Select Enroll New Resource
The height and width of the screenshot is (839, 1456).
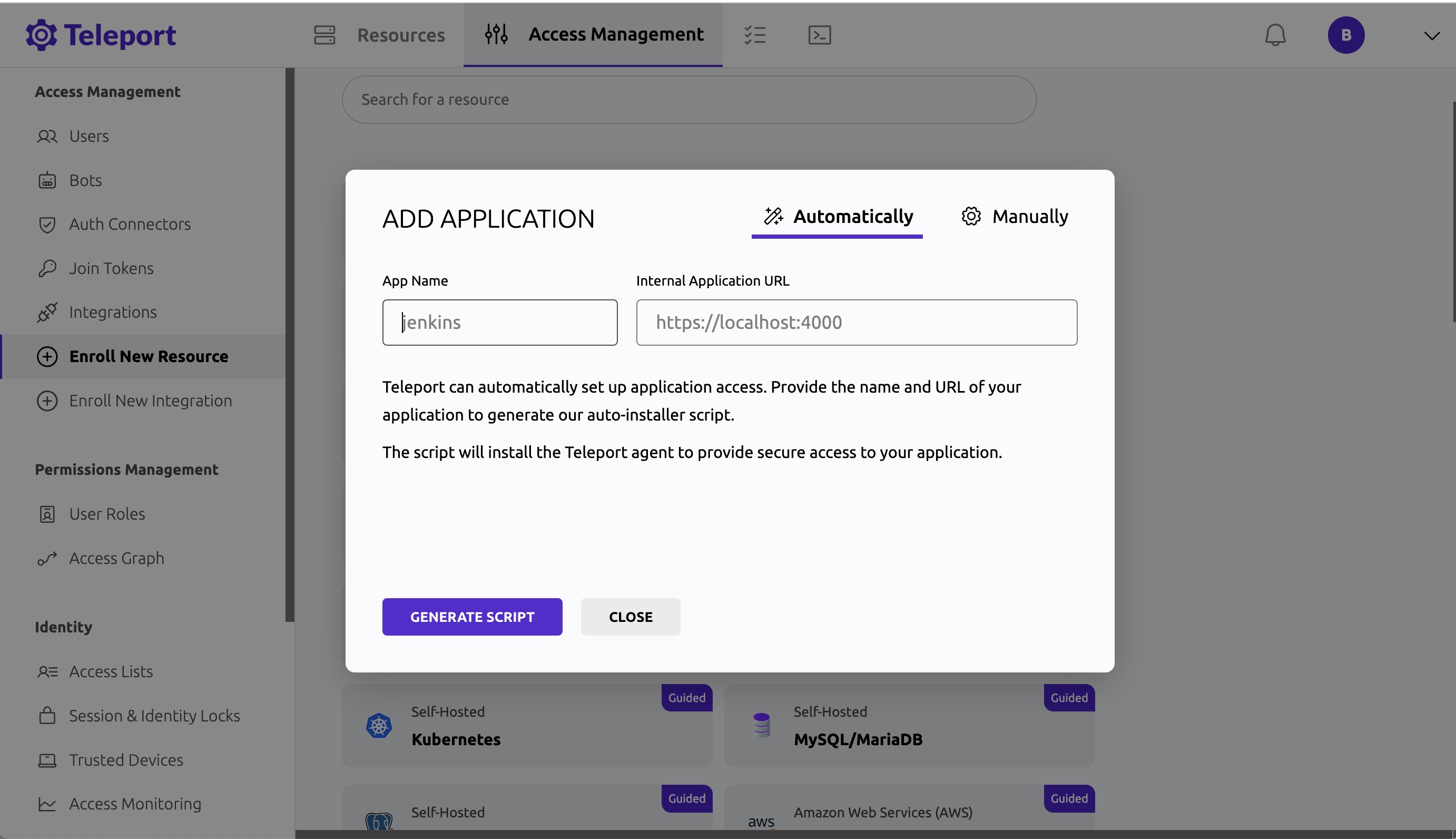143,357
